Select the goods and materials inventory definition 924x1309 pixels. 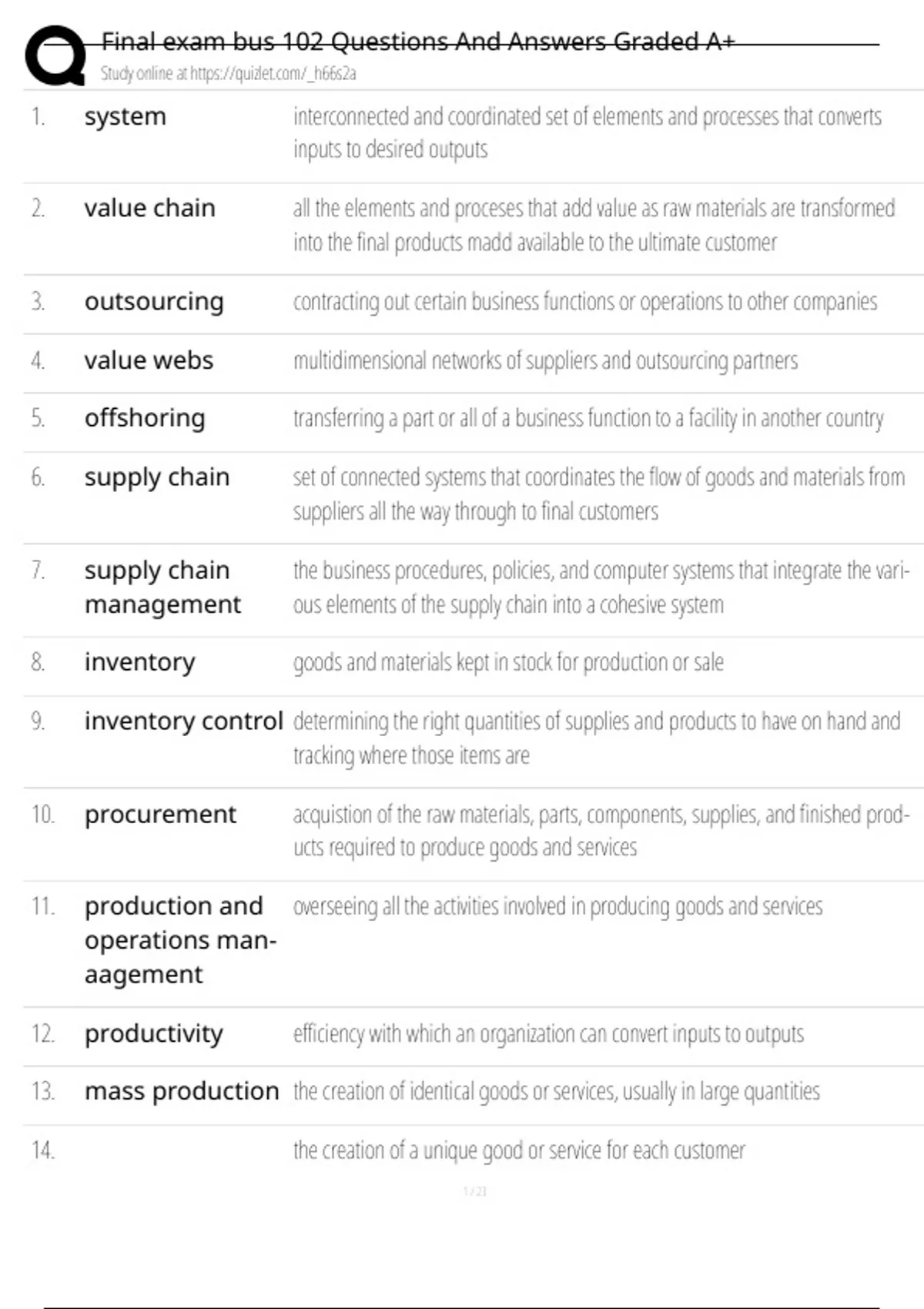click(507, 662)
